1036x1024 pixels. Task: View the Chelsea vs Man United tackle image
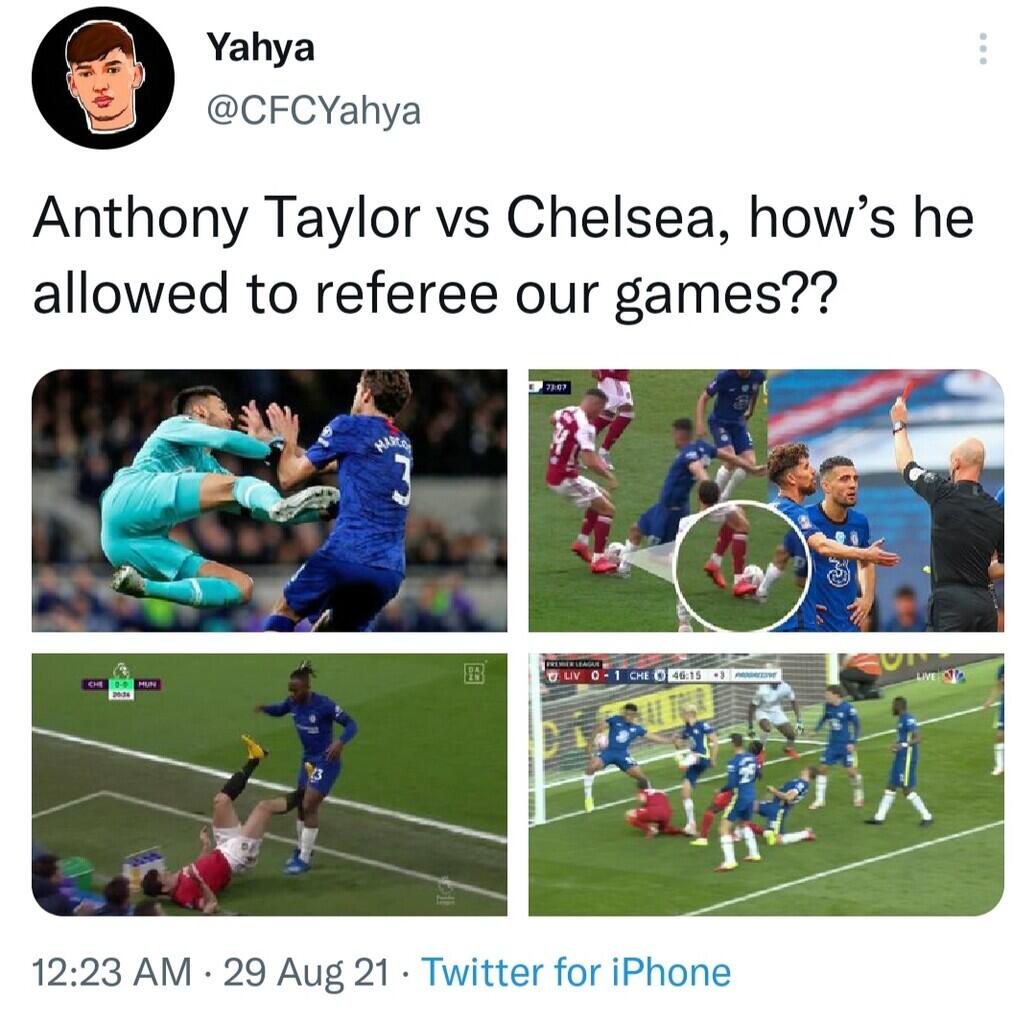pos(270,784)
